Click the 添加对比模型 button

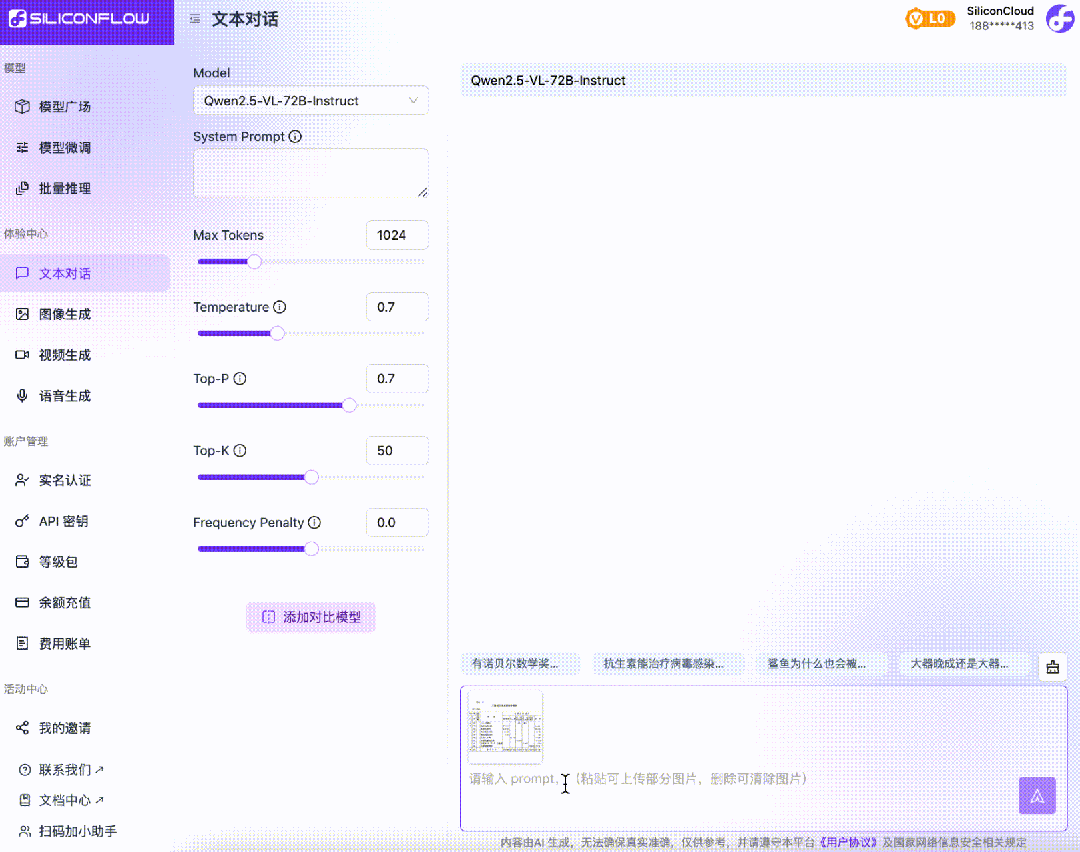(311, 617)
